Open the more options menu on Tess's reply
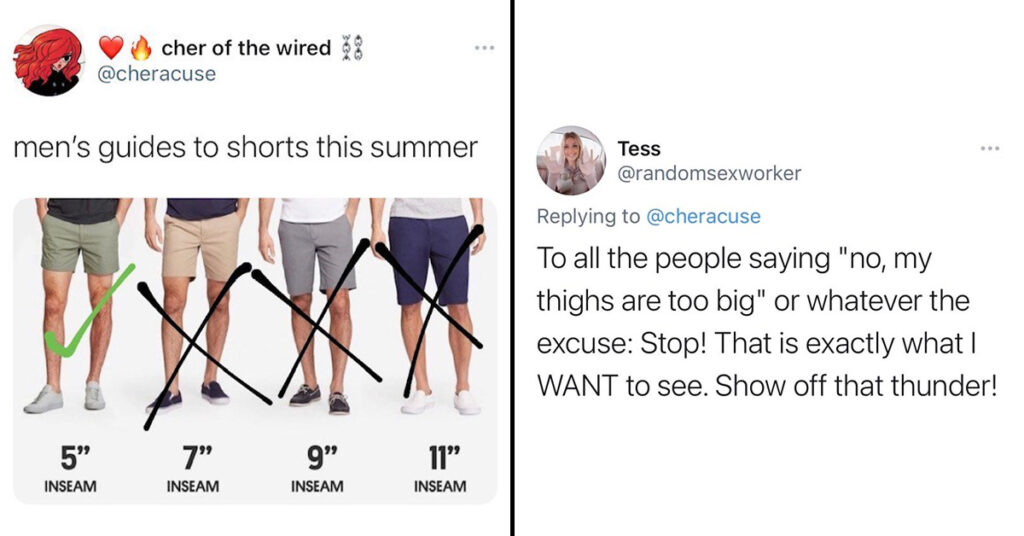Screen dimensions: 1024x536 (990, 149)
